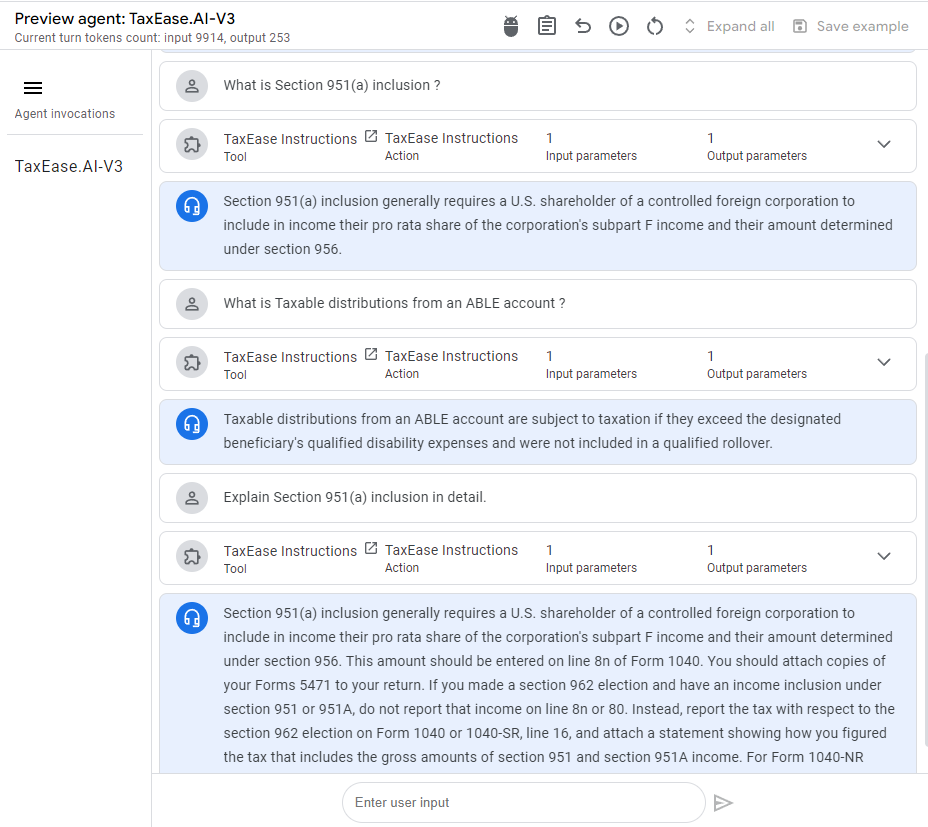
Task: Click 'Input parameters' in first tool row
Action: 591,156
